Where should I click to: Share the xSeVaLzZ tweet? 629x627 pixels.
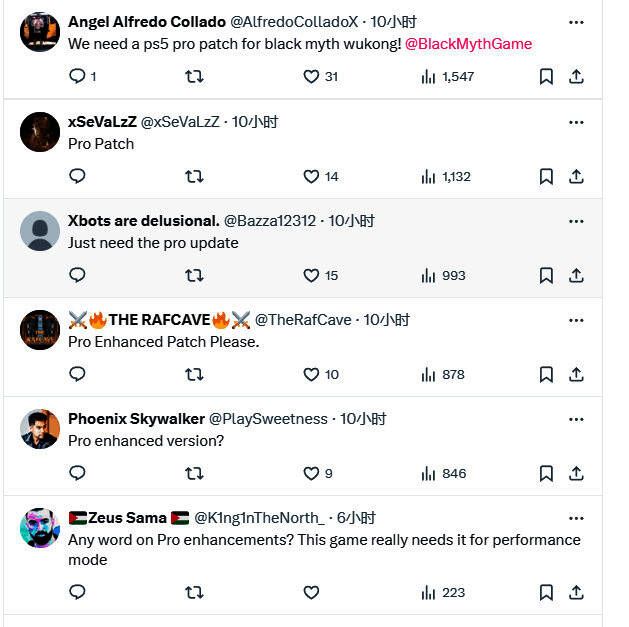576,176
